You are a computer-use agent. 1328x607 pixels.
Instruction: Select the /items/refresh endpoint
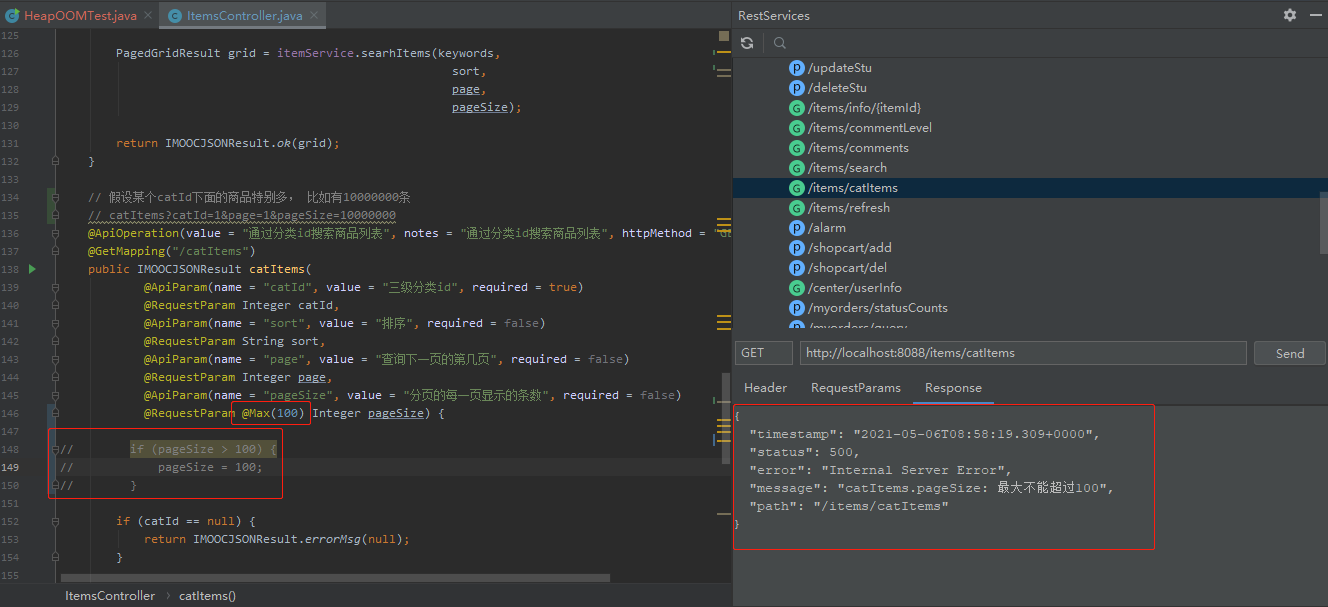point(848,208)
